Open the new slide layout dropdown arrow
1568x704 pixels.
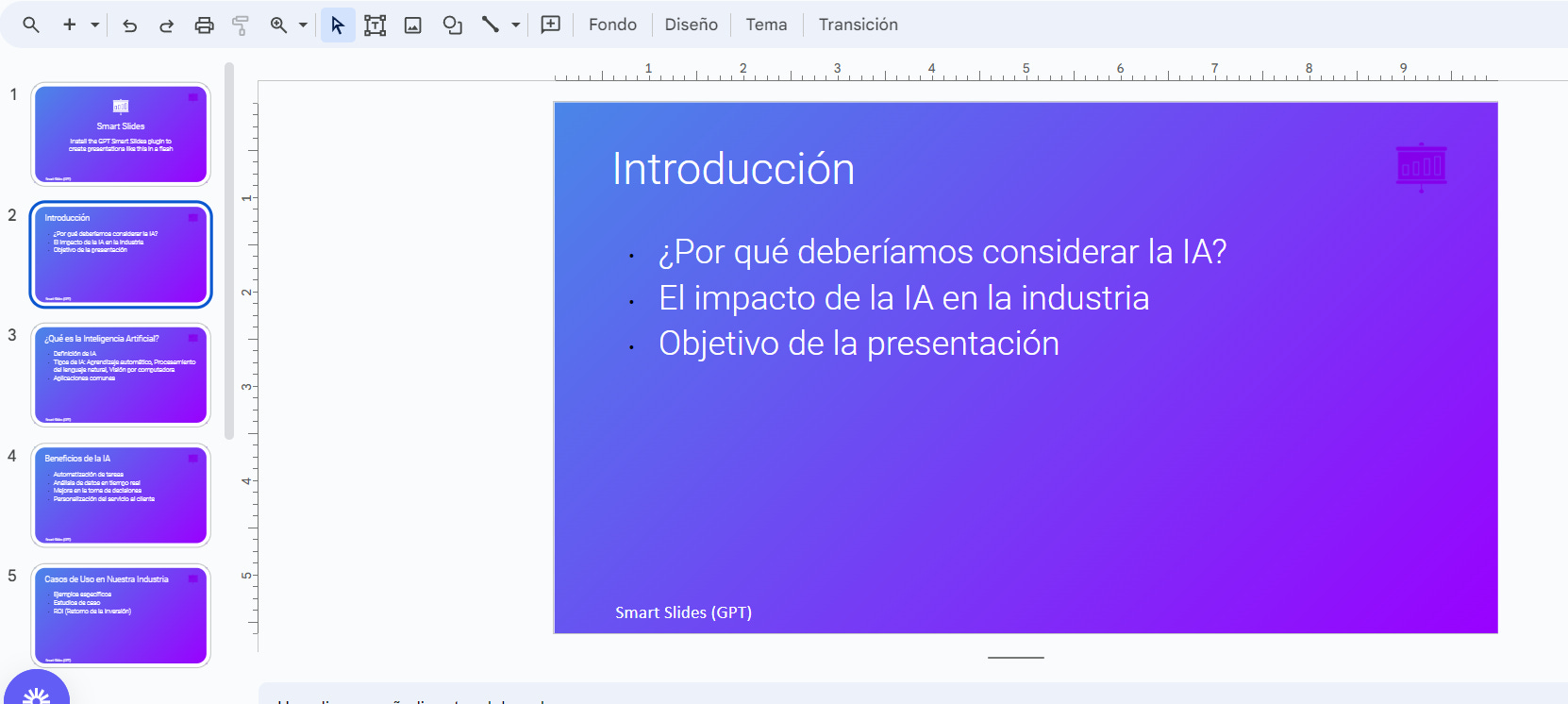tap(95, 25)
